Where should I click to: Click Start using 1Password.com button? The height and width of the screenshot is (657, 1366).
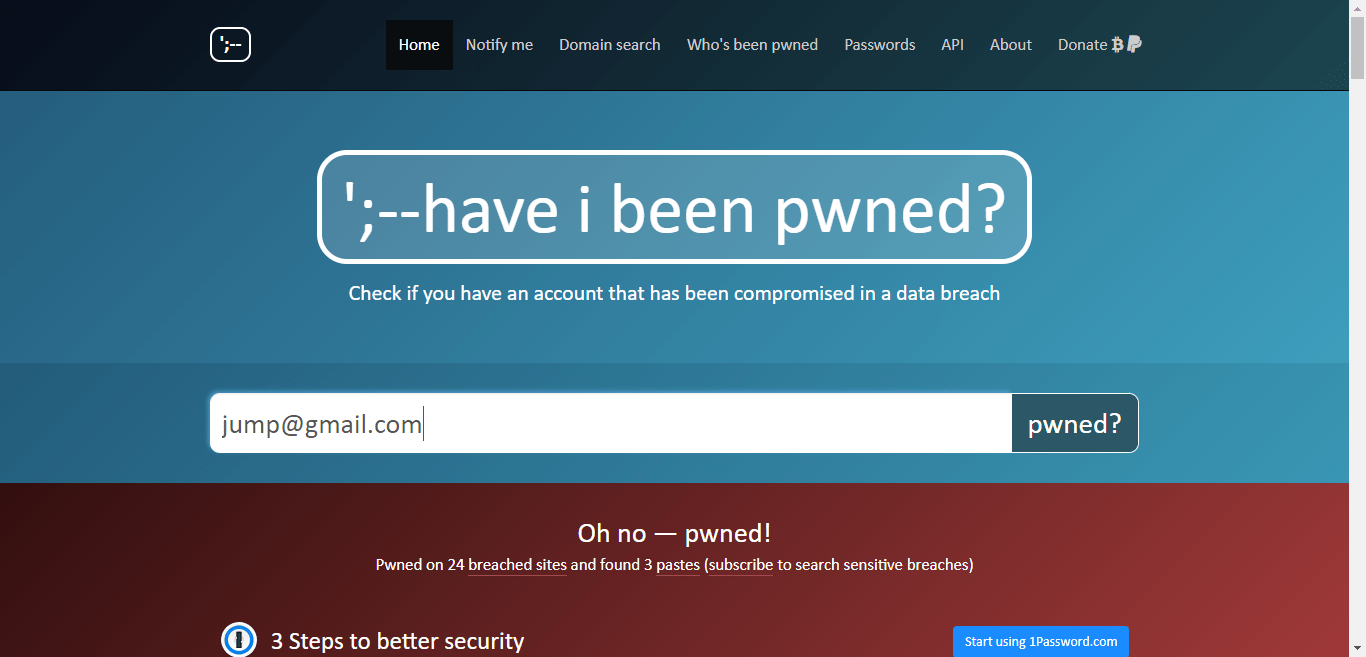click(x=1040, y=641)
